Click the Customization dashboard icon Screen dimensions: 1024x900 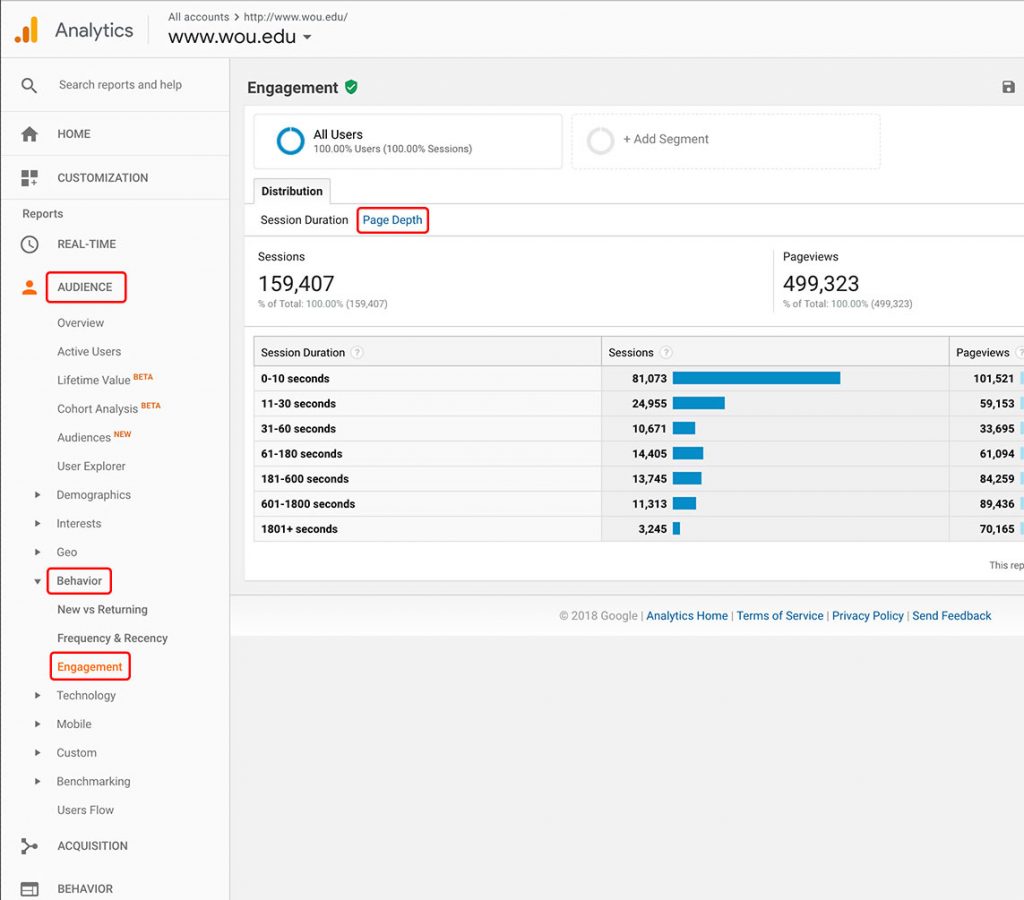(x=29, y=178)
